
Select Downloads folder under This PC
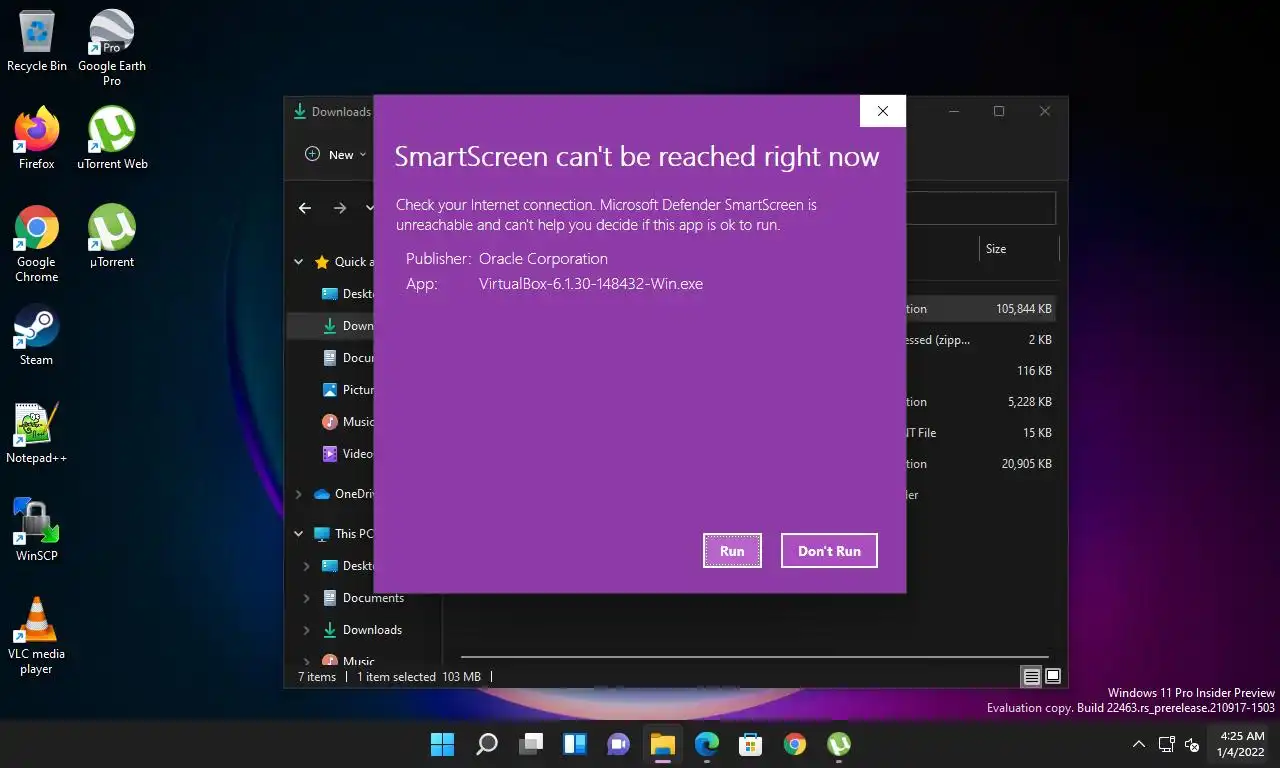coord(362,630)
